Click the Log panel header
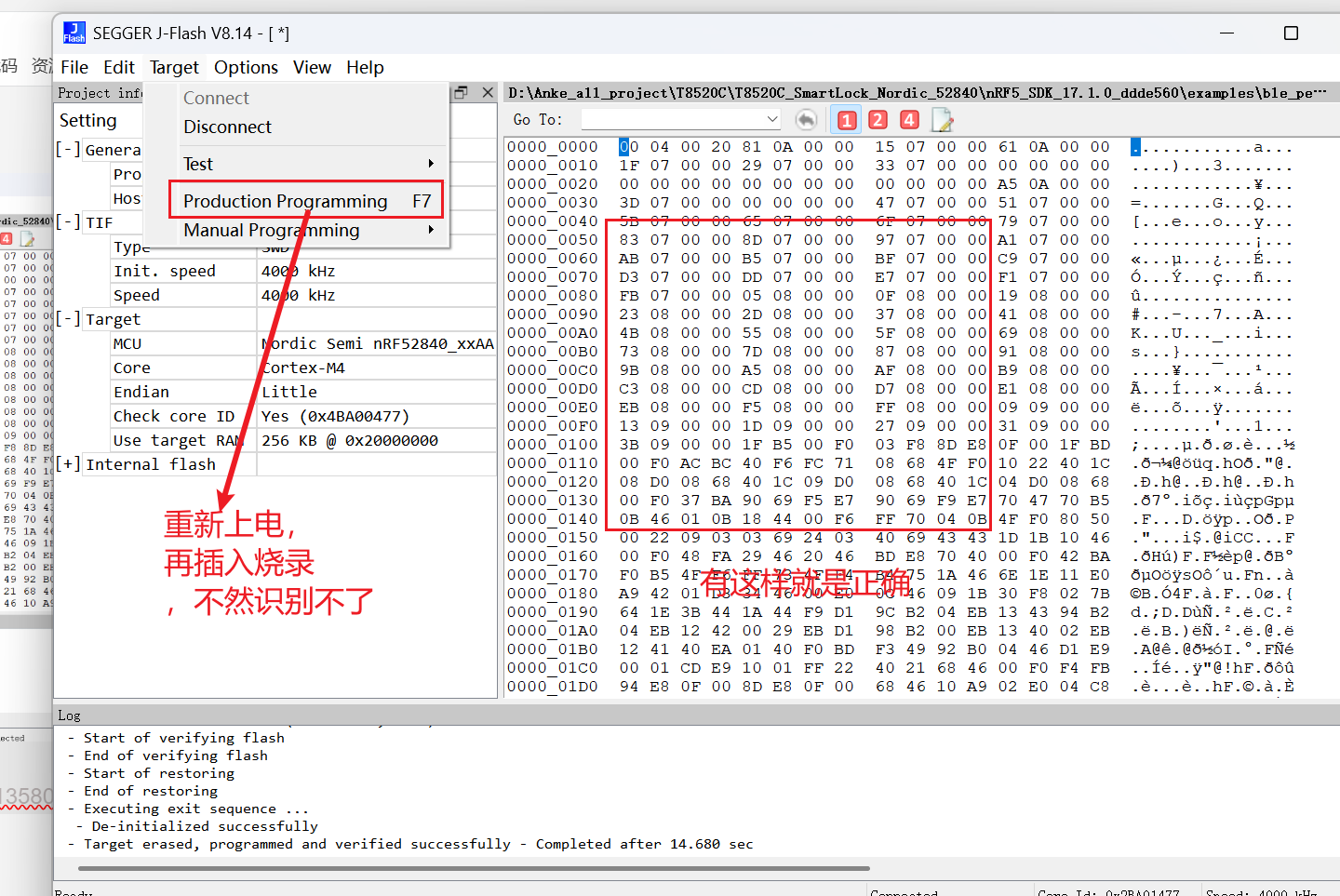Viewport: 1340px width, 896px height. 696,715
